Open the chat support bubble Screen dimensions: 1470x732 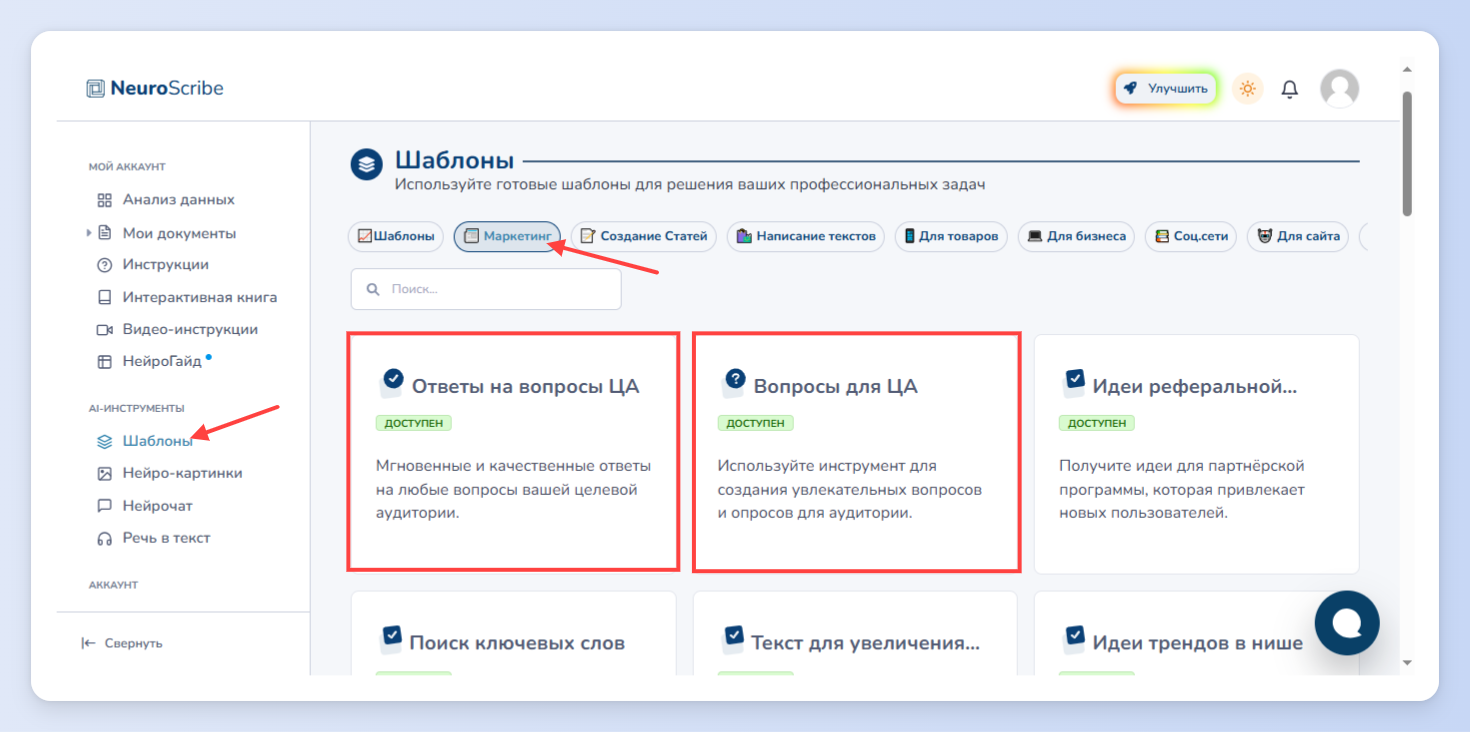click(x=1347, y=623)
